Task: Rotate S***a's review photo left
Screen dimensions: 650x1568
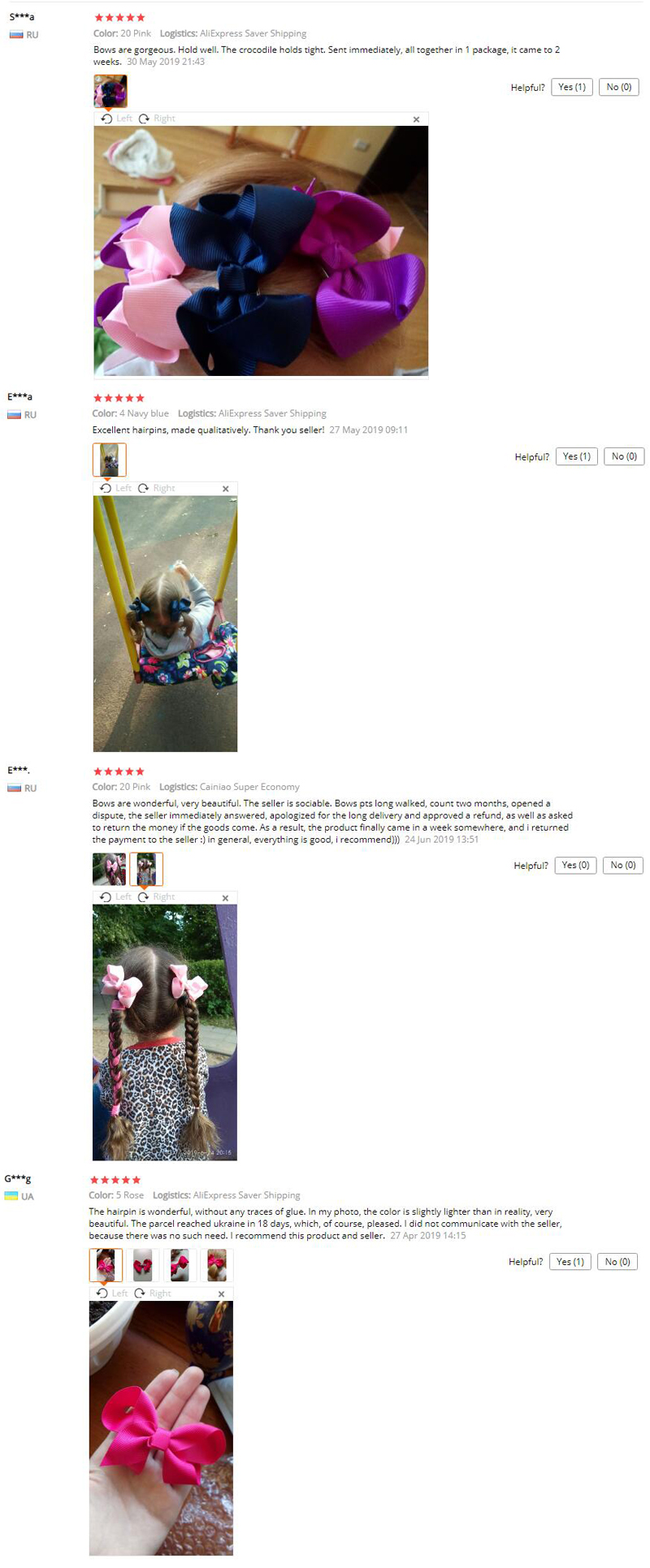Action: click(x=116, y=119)
